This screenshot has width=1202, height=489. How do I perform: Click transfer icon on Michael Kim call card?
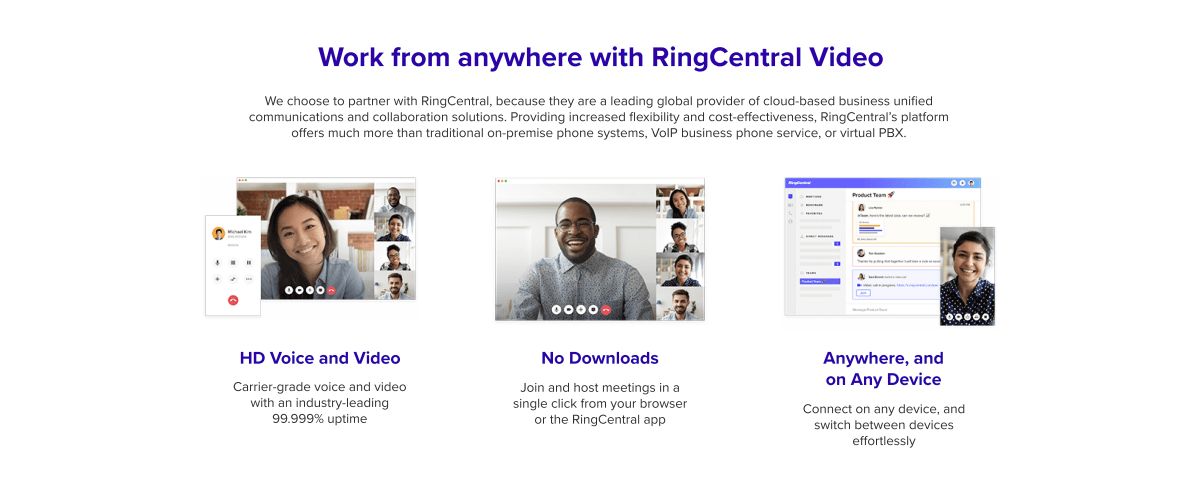coord(233,279)
